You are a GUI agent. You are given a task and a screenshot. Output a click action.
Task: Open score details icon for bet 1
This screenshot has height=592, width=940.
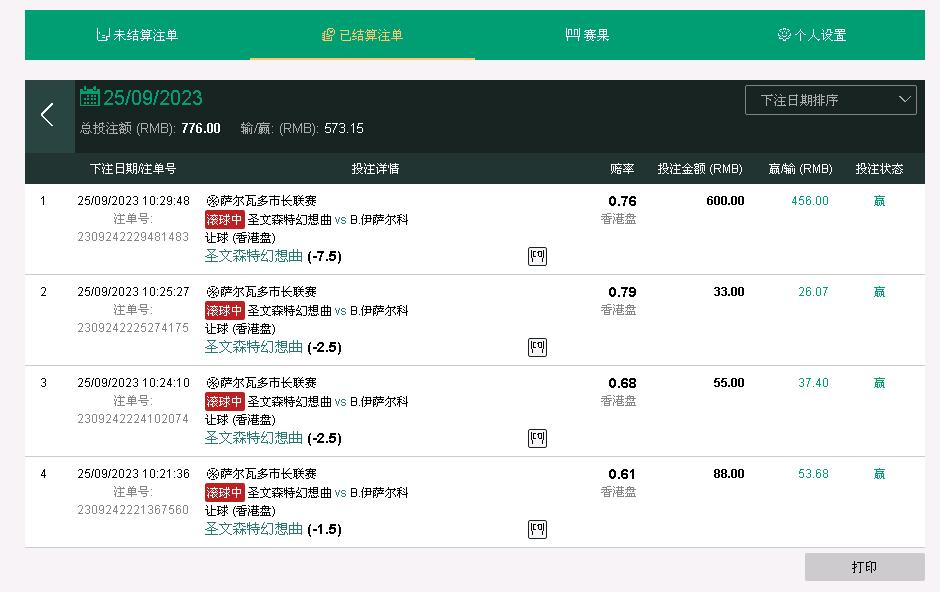point(537,257)
